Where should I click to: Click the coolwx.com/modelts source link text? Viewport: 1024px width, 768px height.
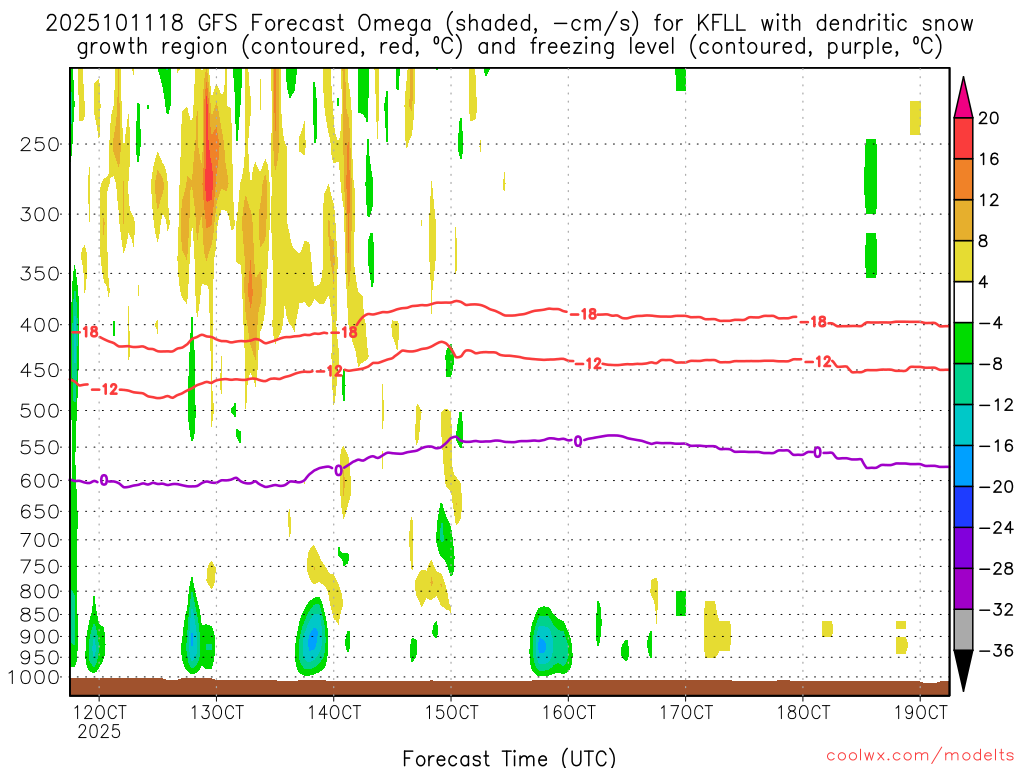[x=920, y=756]
